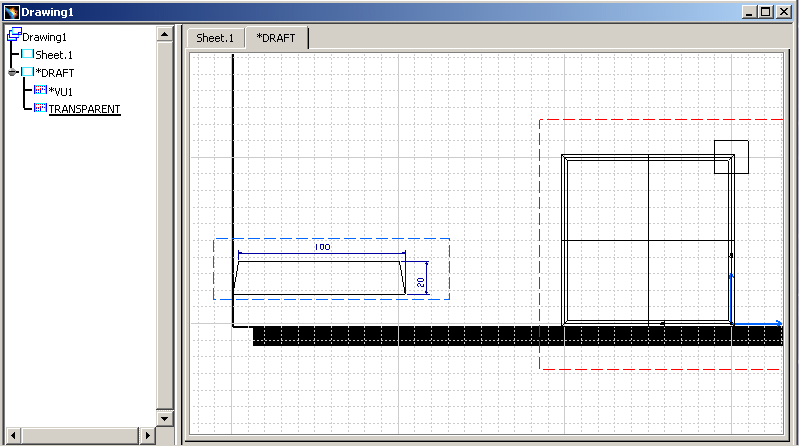The image size is (799, 446).
Task: Click the Drawing1 root icon in tree
Action: [x=13, y=36]
